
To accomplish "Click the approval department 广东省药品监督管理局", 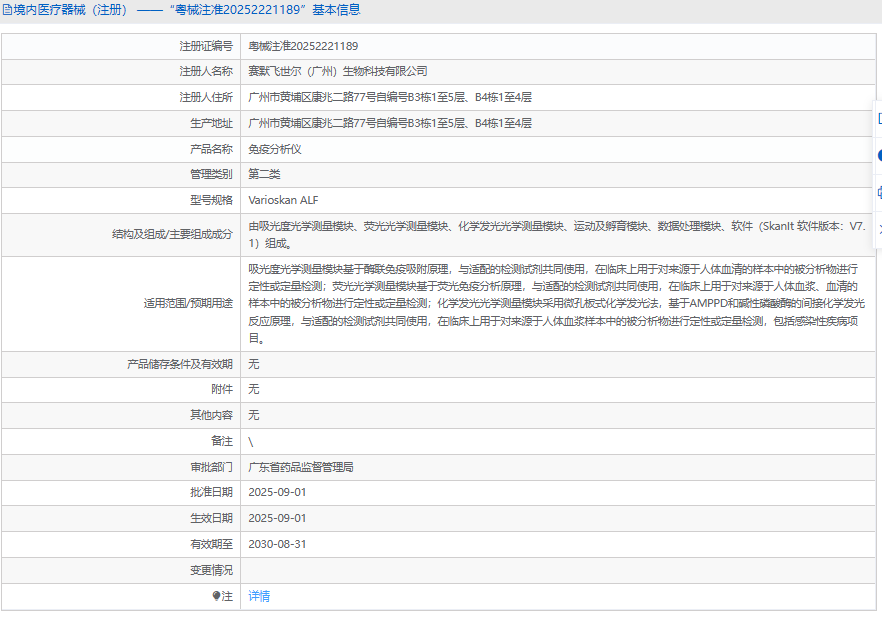I will click(x=300, y=467).
